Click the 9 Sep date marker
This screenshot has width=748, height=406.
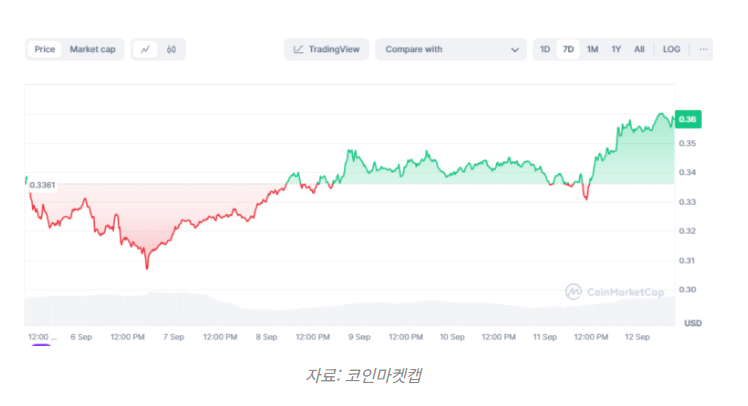tap(358, 337)
